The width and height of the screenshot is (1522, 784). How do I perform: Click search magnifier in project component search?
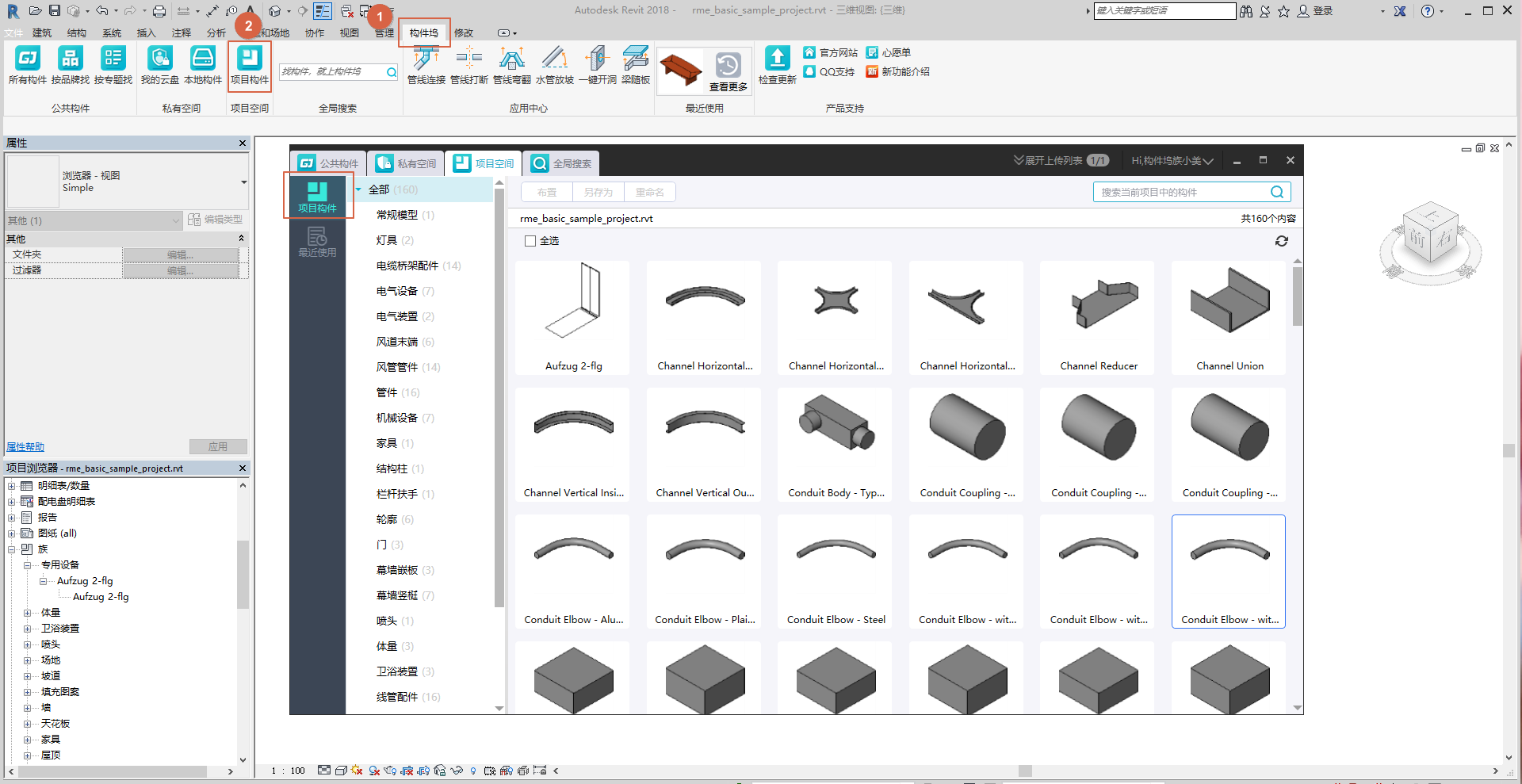pyautogui.click(x=1277, y=192)
